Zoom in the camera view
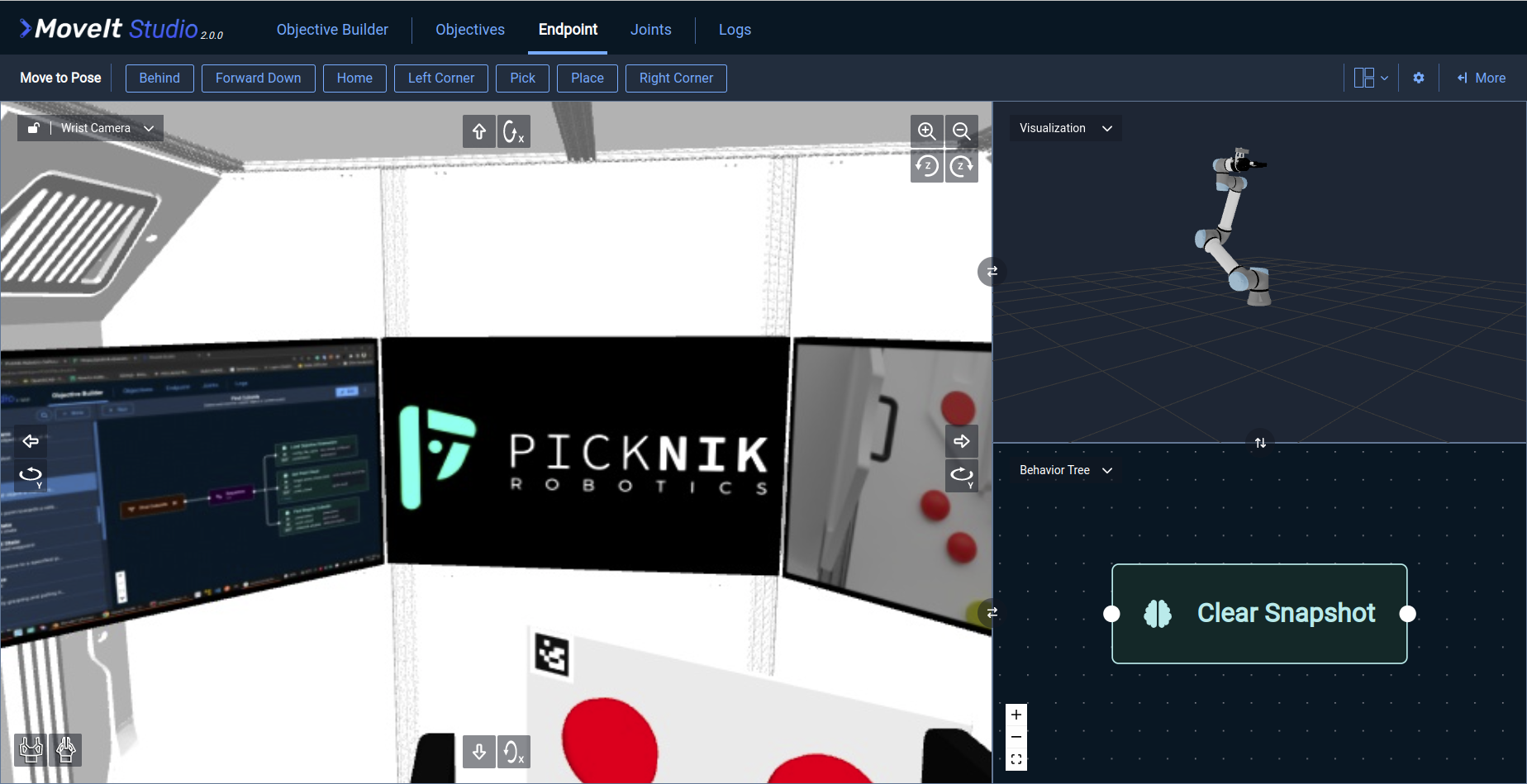Viewport: 1527px width, 784px height. [x=927, y=131]
